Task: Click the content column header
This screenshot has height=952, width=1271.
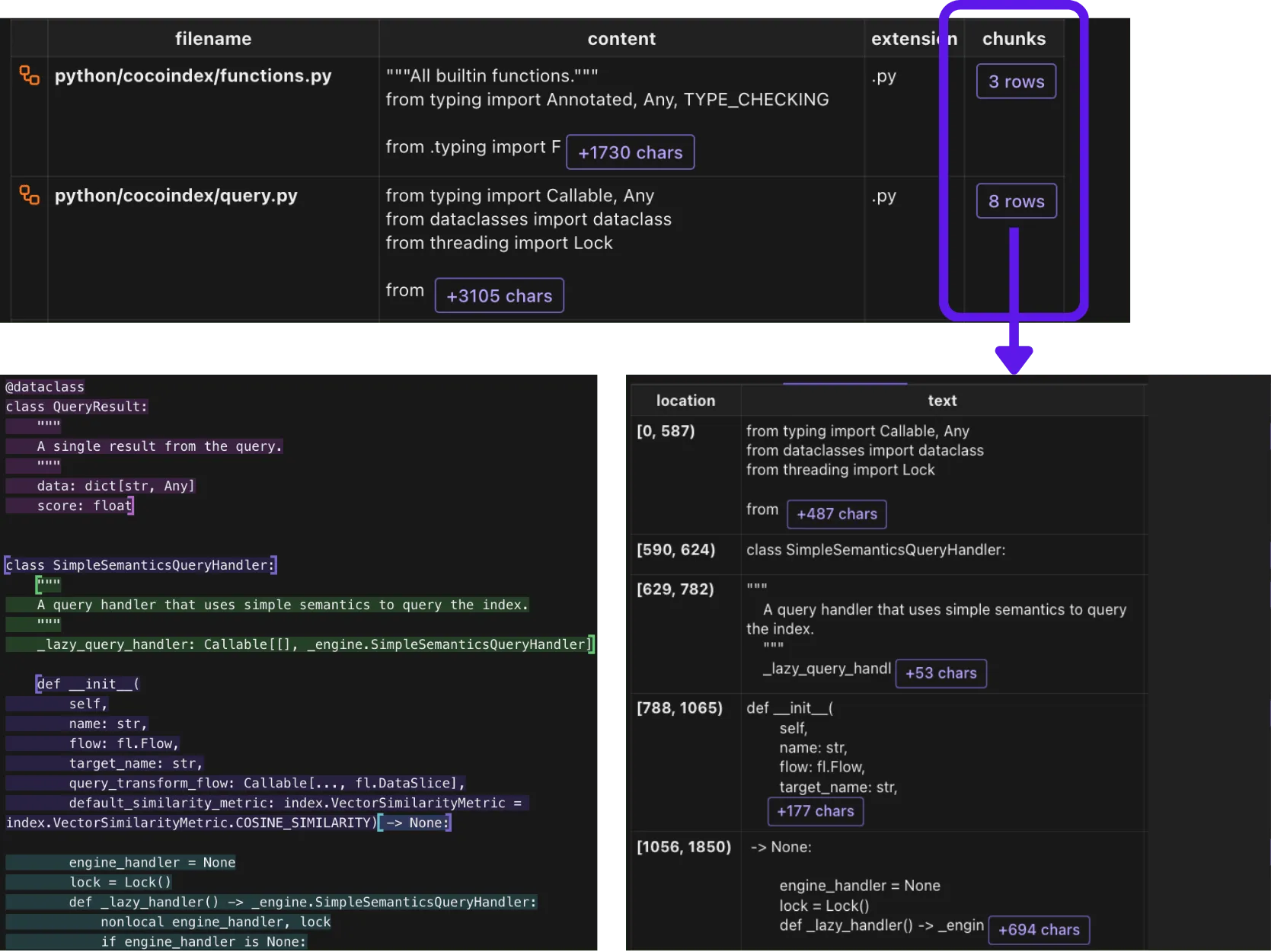Action: coord(621,39)
